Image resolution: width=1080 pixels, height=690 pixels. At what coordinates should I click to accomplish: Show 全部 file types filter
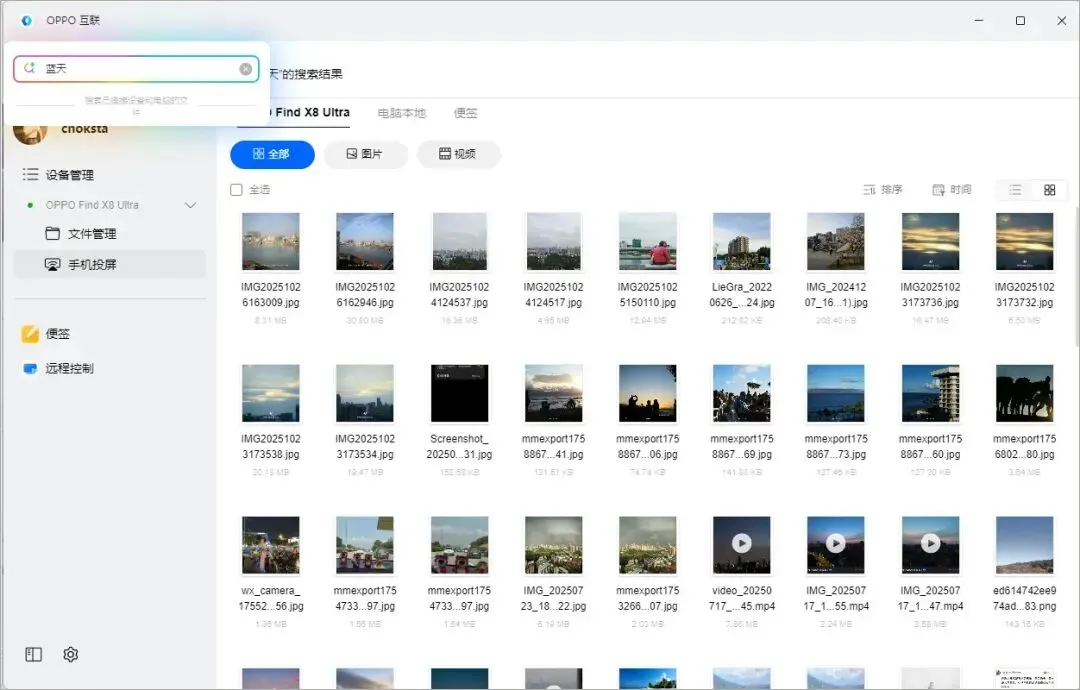pos(272,154)
